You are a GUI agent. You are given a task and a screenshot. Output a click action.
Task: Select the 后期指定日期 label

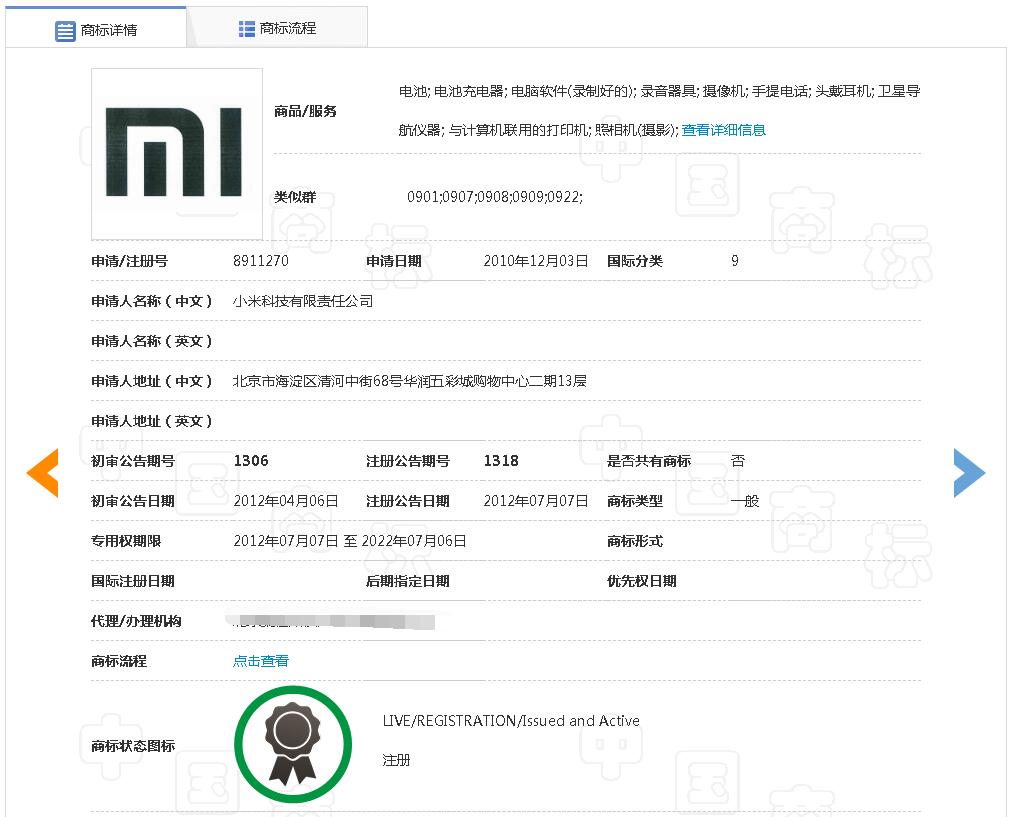[408, 581]
